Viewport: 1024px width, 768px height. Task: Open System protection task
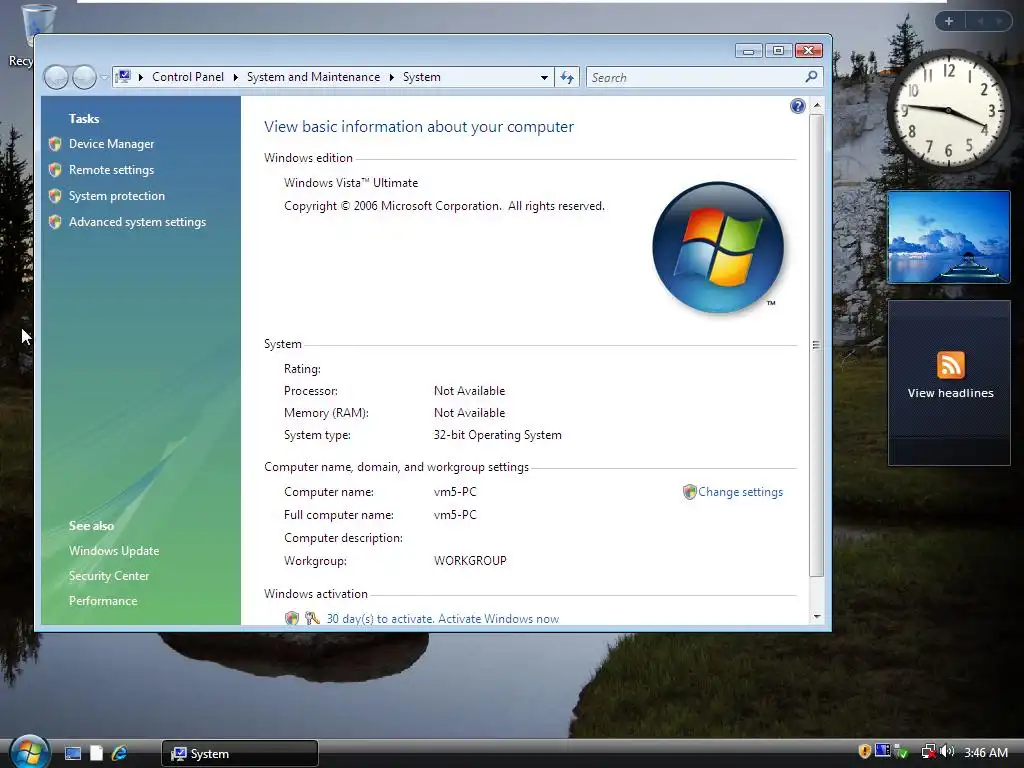coord(116,196)
